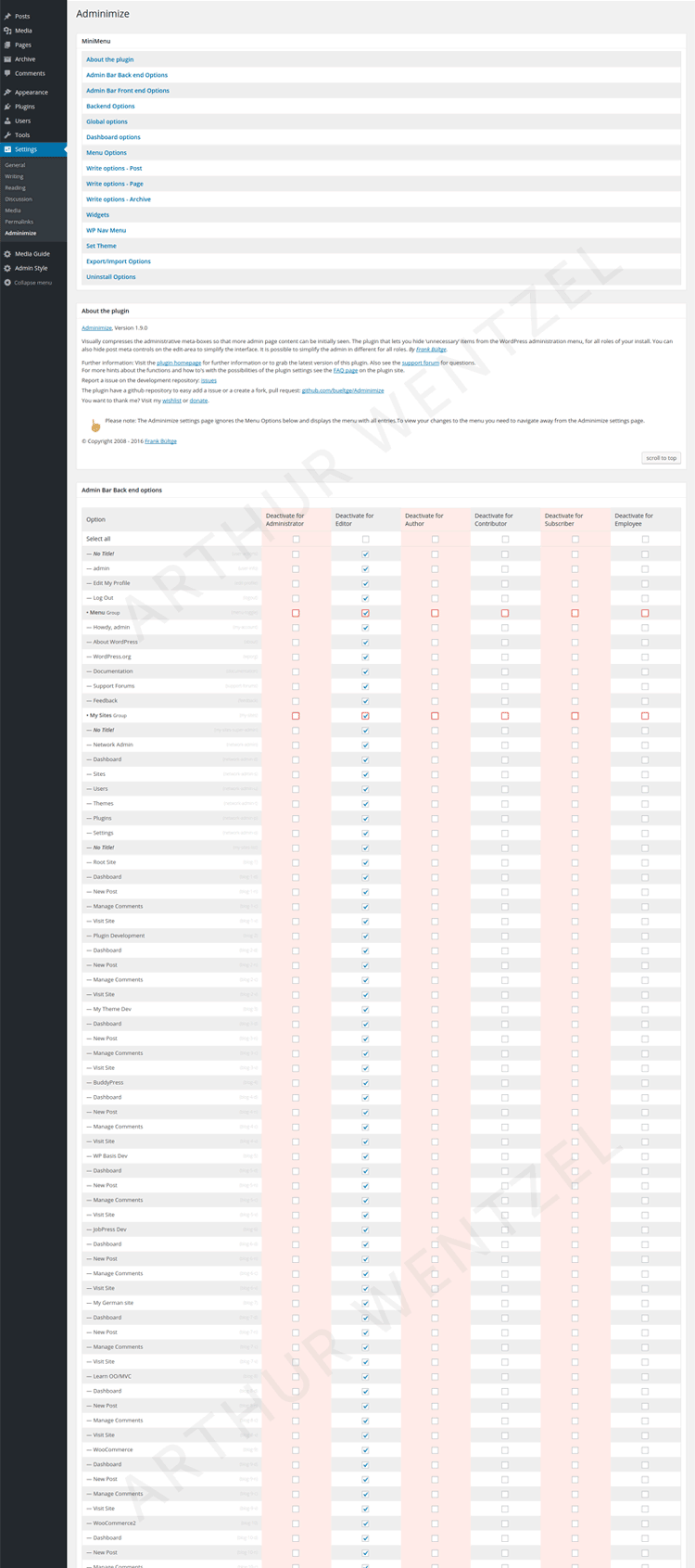Open Set Theme link
695x1568 pixels.
(x=101, y=246)
